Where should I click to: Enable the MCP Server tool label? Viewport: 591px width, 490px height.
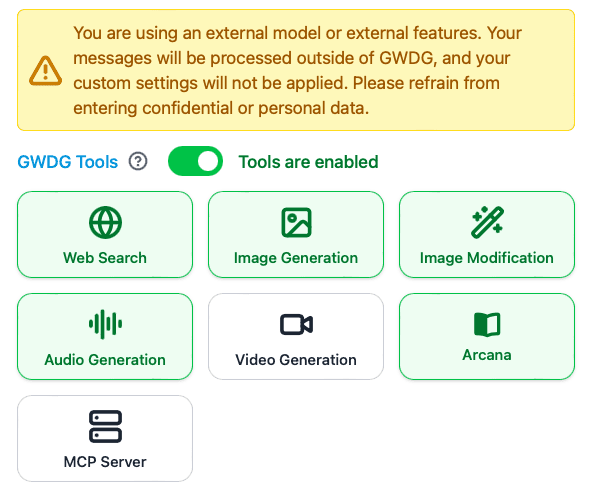[x=105, y=462]
